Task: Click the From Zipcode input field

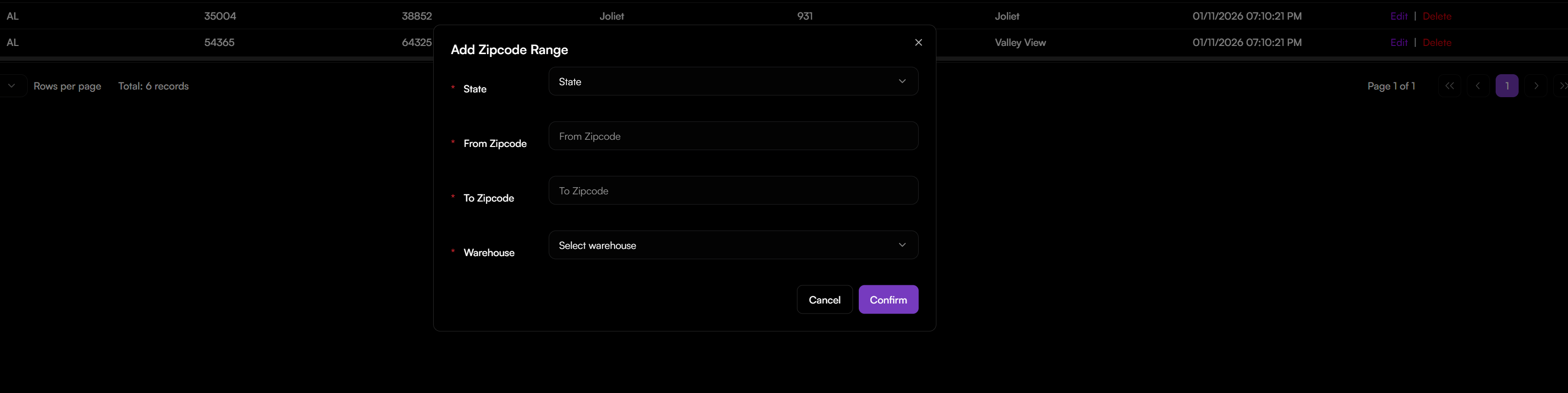Action: 733,136
